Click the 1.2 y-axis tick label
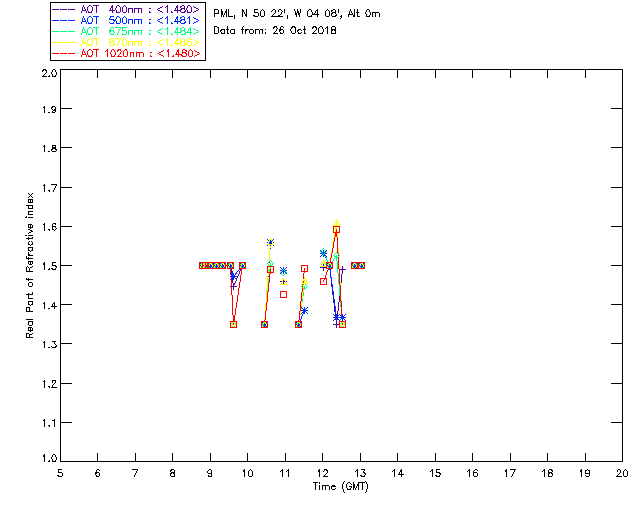Screen dimensions: 640x512 click(x=49, y=384)
